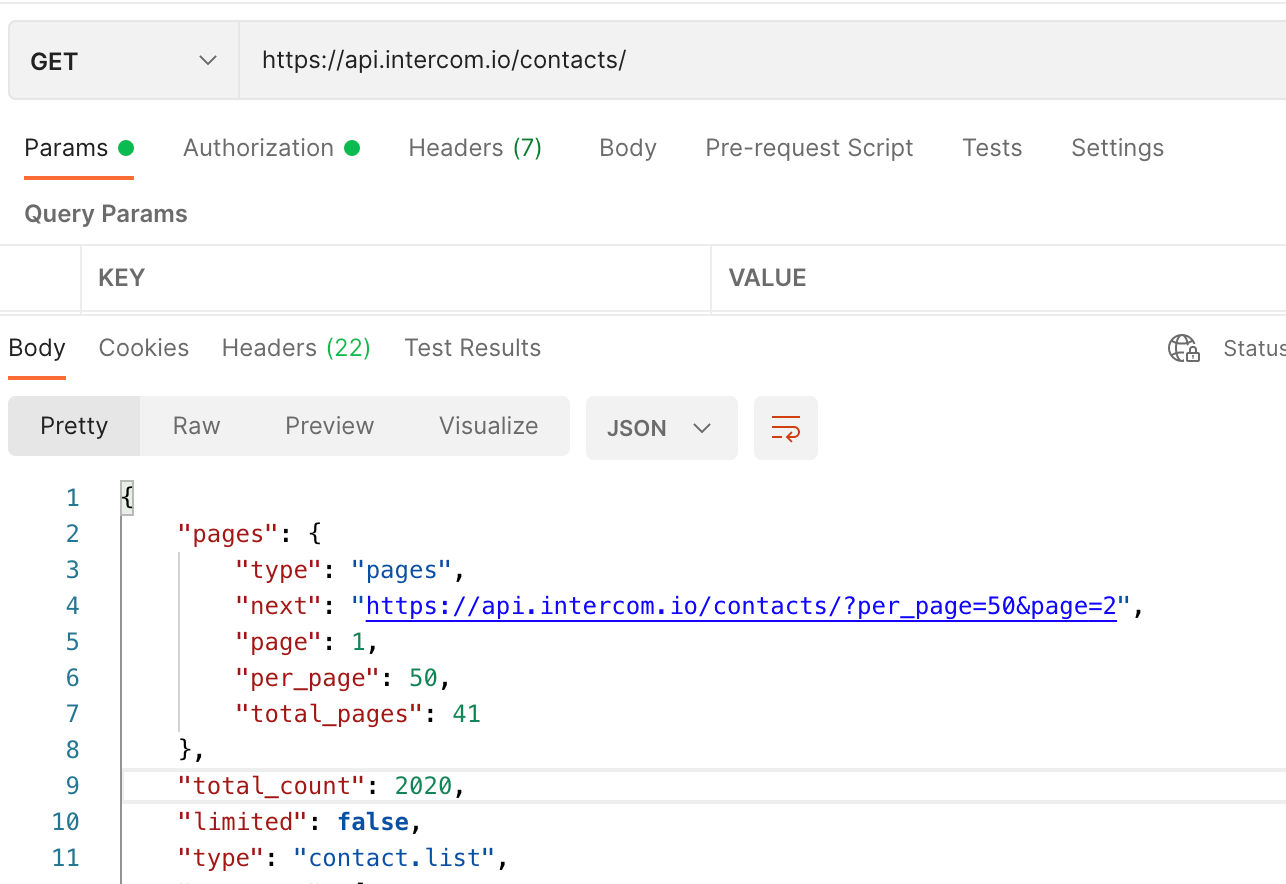
Task: Toggle line wrap icon
Action: point(786,428)
